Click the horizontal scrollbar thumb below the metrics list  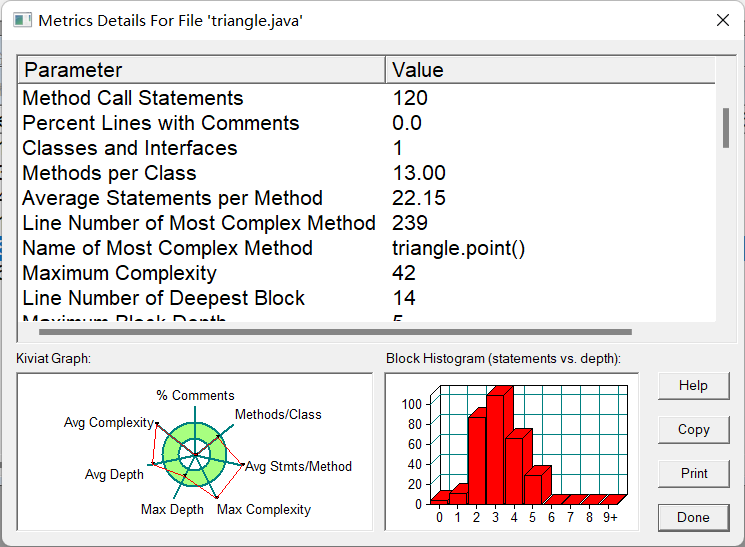coord(335,332)
